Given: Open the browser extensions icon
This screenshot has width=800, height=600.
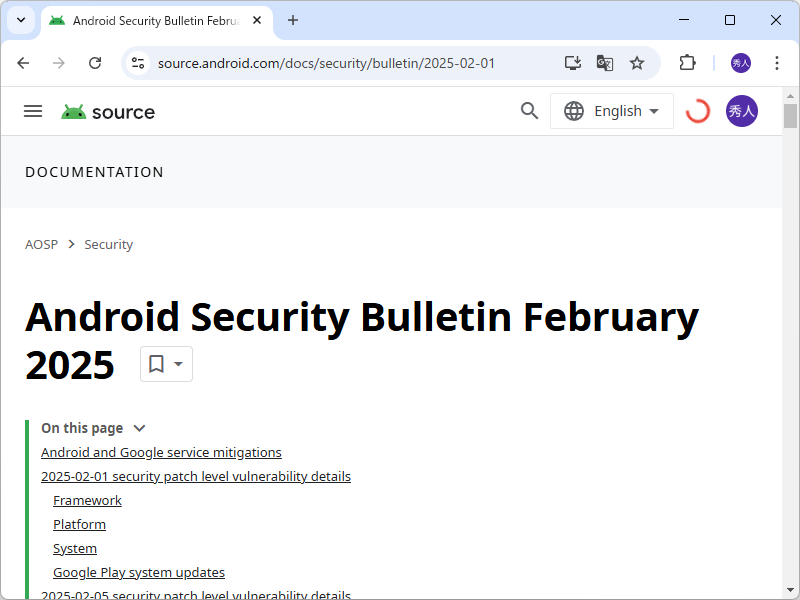Looking at the screenshot, I should point(687,62).
